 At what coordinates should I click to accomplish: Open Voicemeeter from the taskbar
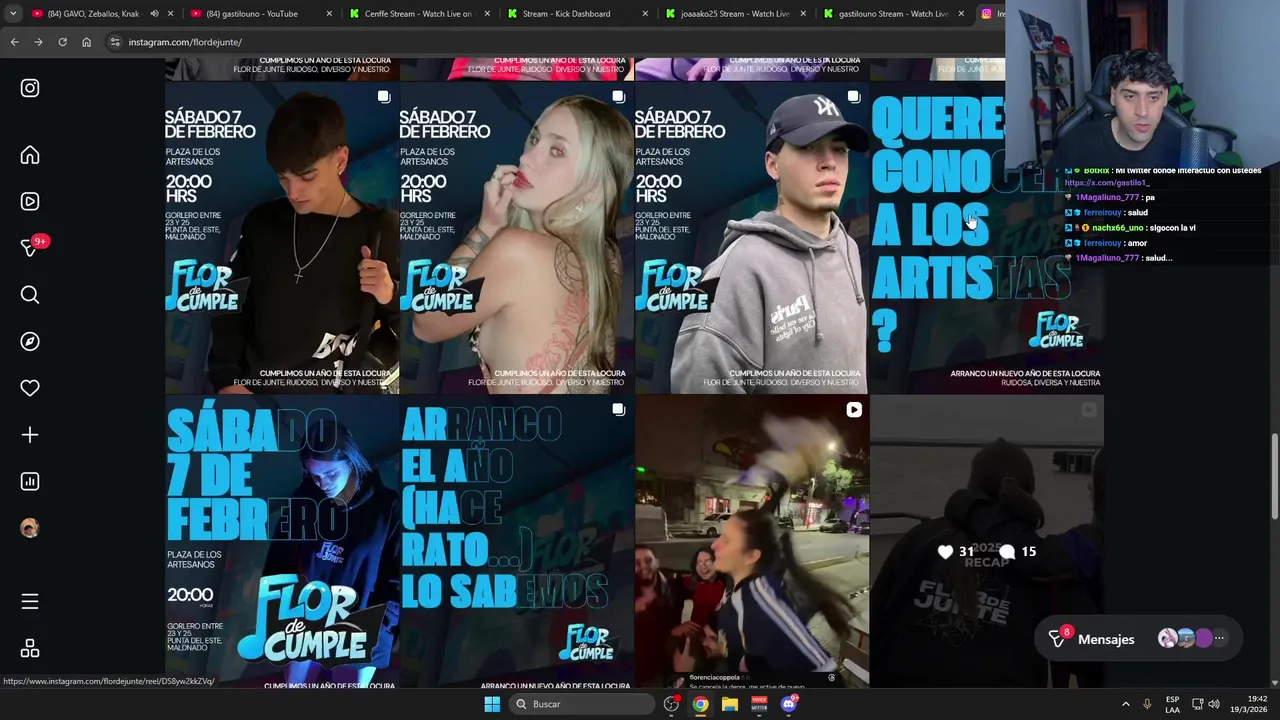759,704
